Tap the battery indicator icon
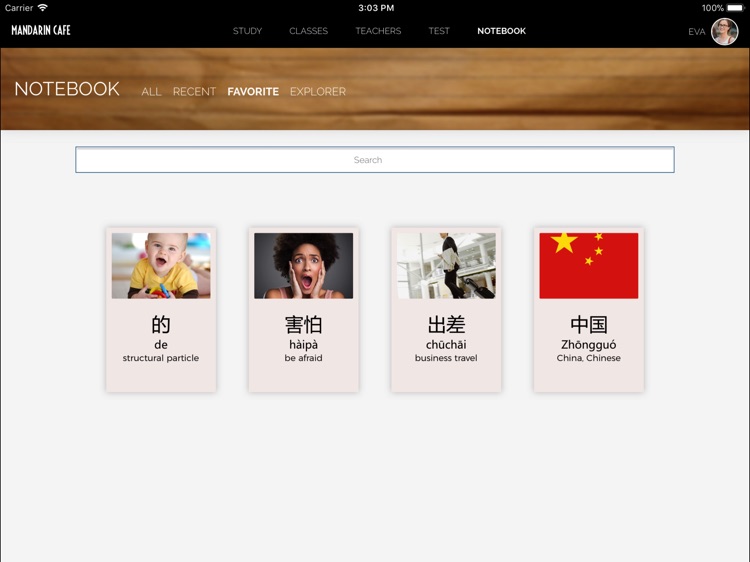This screenshot has width=750, height=562. click(x=736, y=8)
